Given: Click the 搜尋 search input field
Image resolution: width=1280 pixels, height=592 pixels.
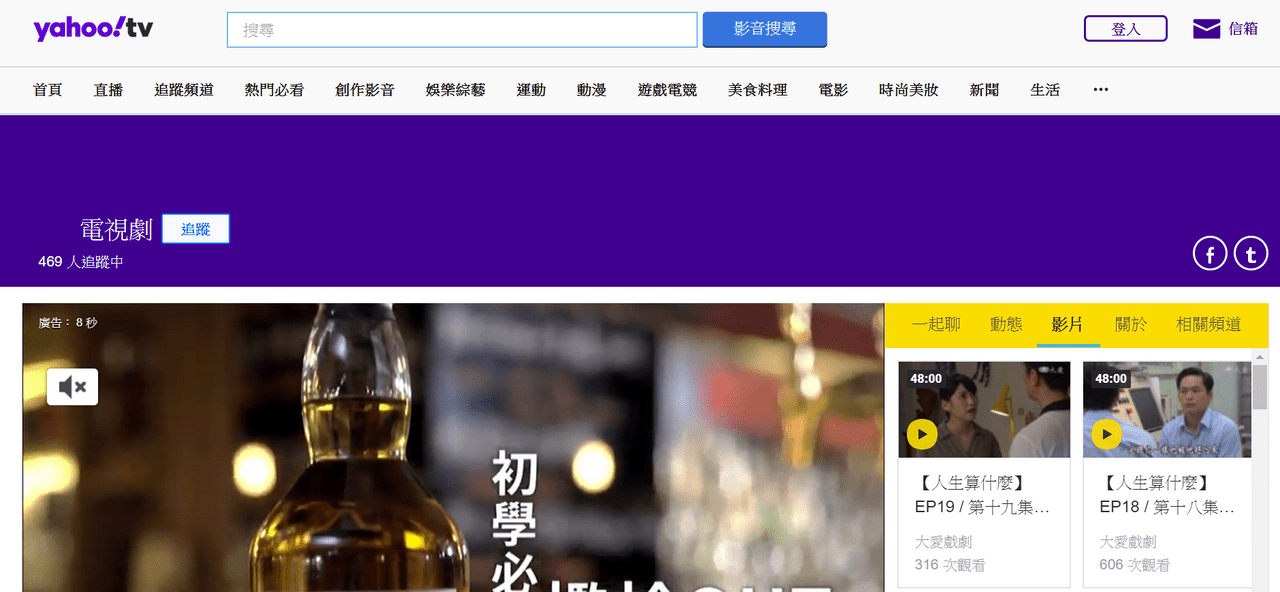Looking at the screenshot, I should [x=462, y=30].
